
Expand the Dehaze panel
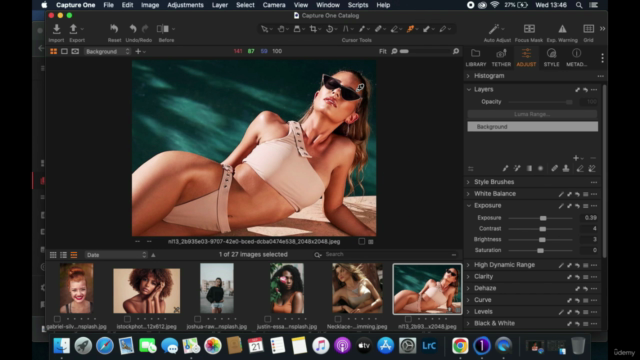click(x=468, y=288)
